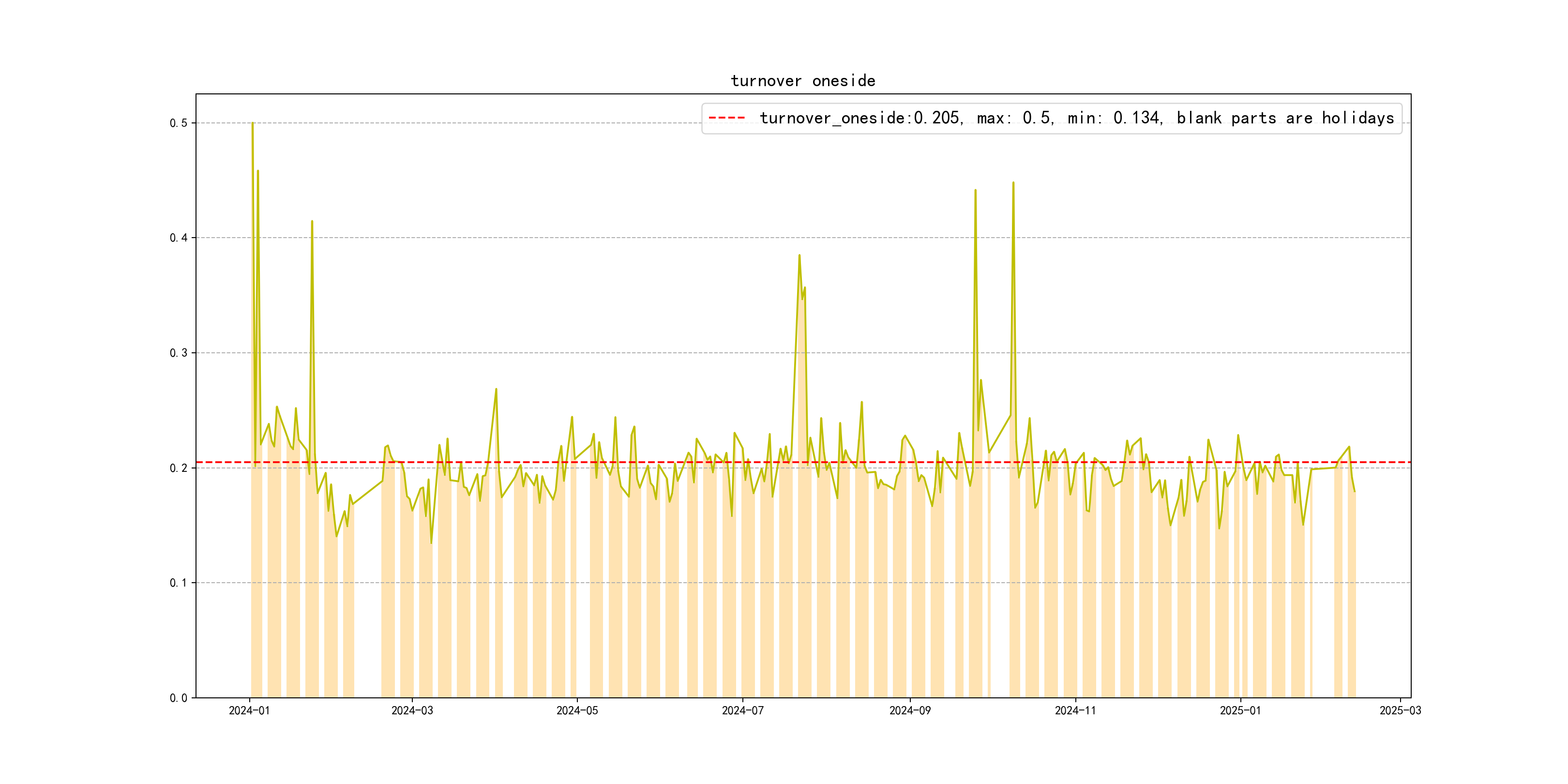Click the legend text 'turnover_oneside:0.205'
The image size is (1568, 784).
pyautogui.click(x=860, y=118)
